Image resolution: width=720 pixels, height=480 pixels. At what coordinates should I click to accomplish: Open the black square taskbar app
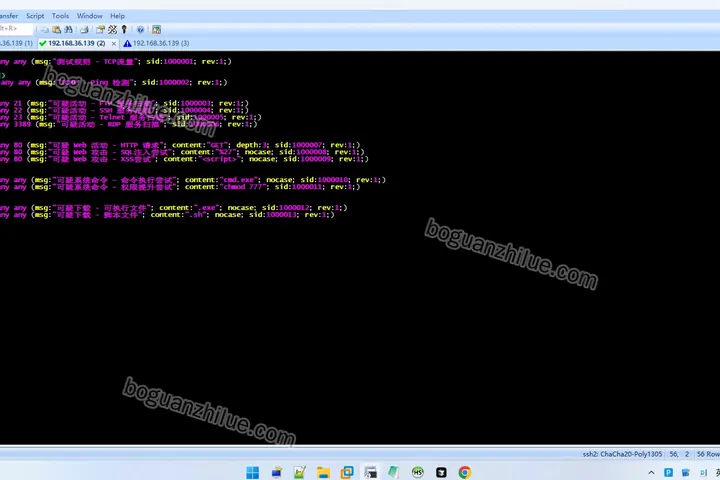(x=441, y=472)
